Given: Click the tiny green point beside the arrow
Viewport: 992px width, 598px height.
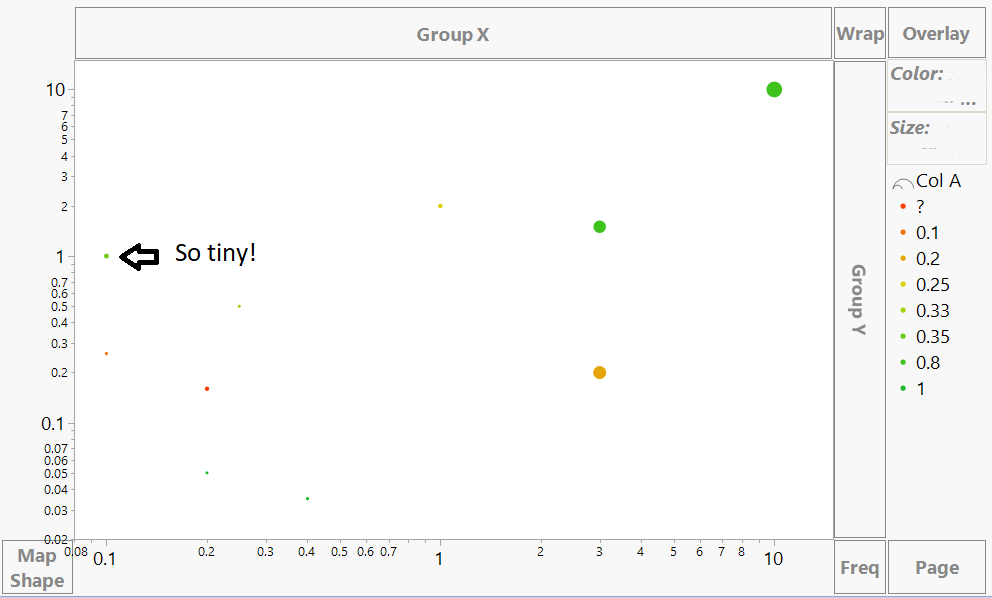Looking at the screenshot, I should (106, 256).
